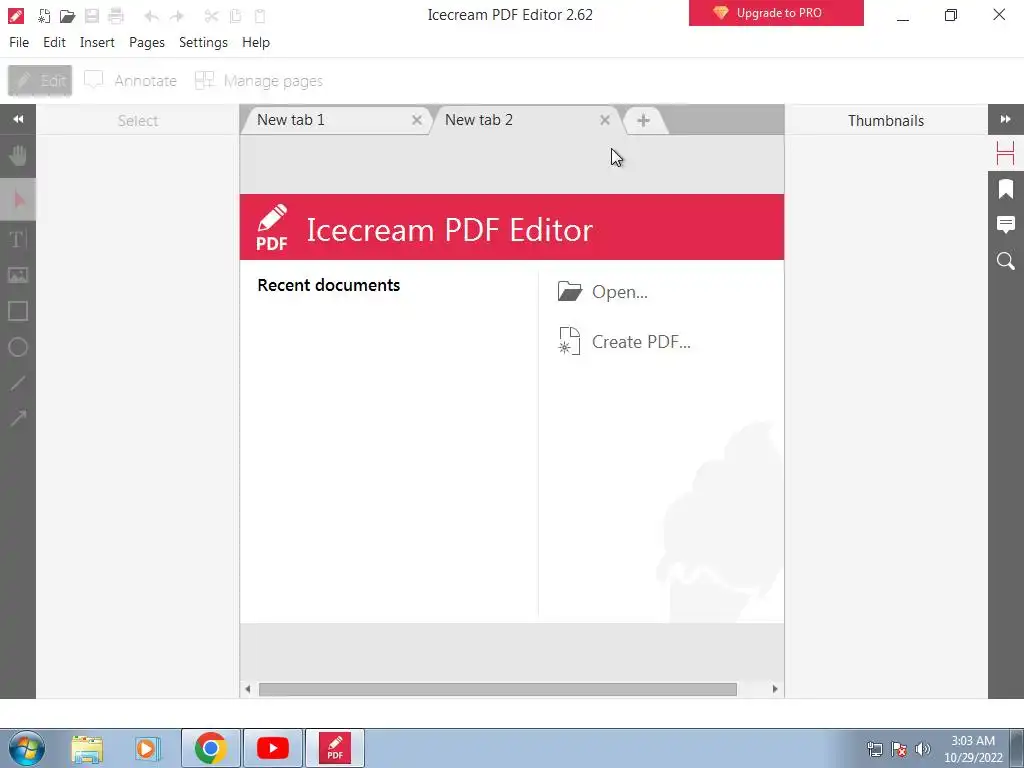Click the Upgrade to PRO button

click(x=776, y=13)
